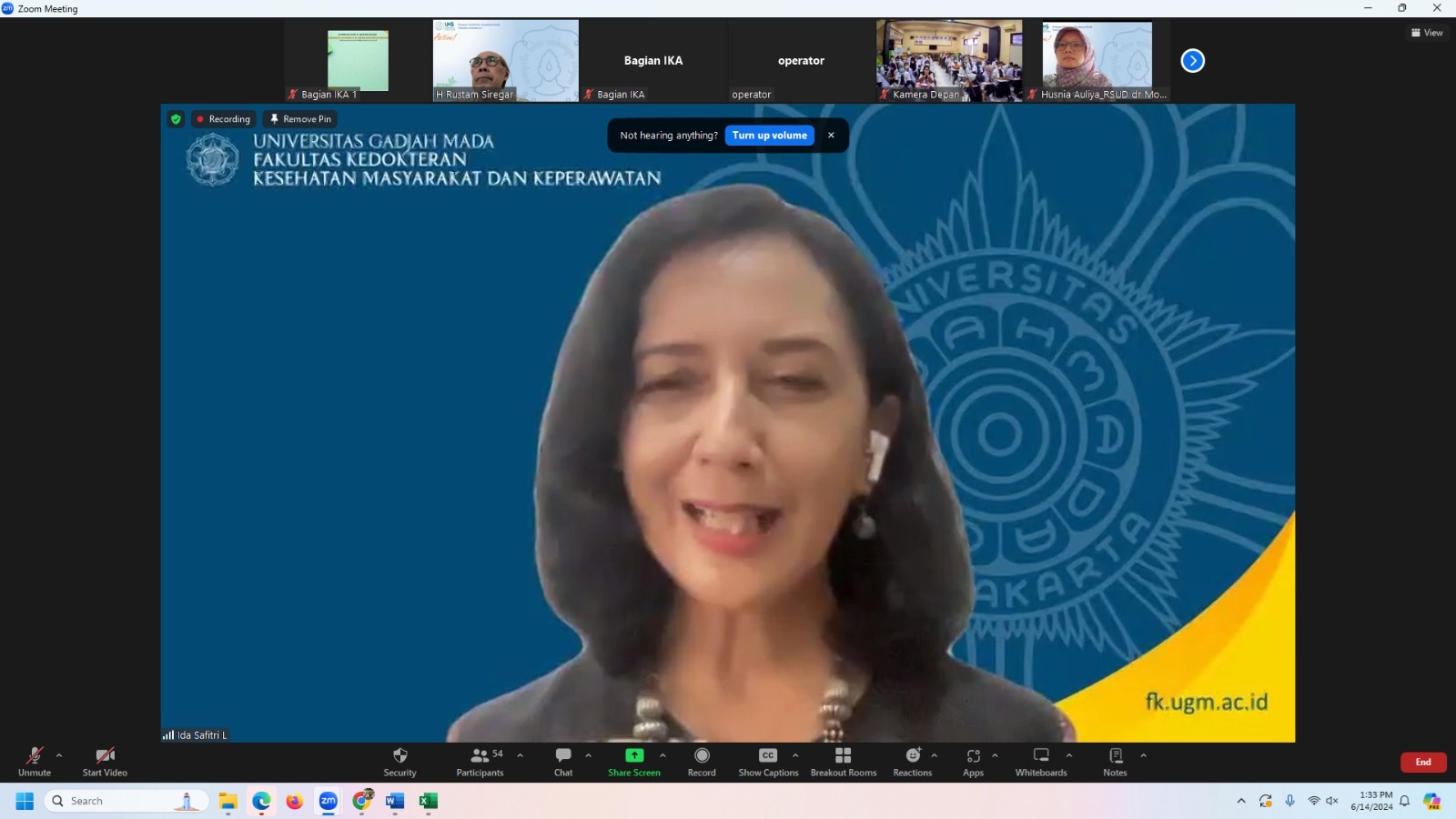1456x819 pixels.
Task: Expand the Reactions options arrow
Action: pyautogui.click(x=935, y=755)
